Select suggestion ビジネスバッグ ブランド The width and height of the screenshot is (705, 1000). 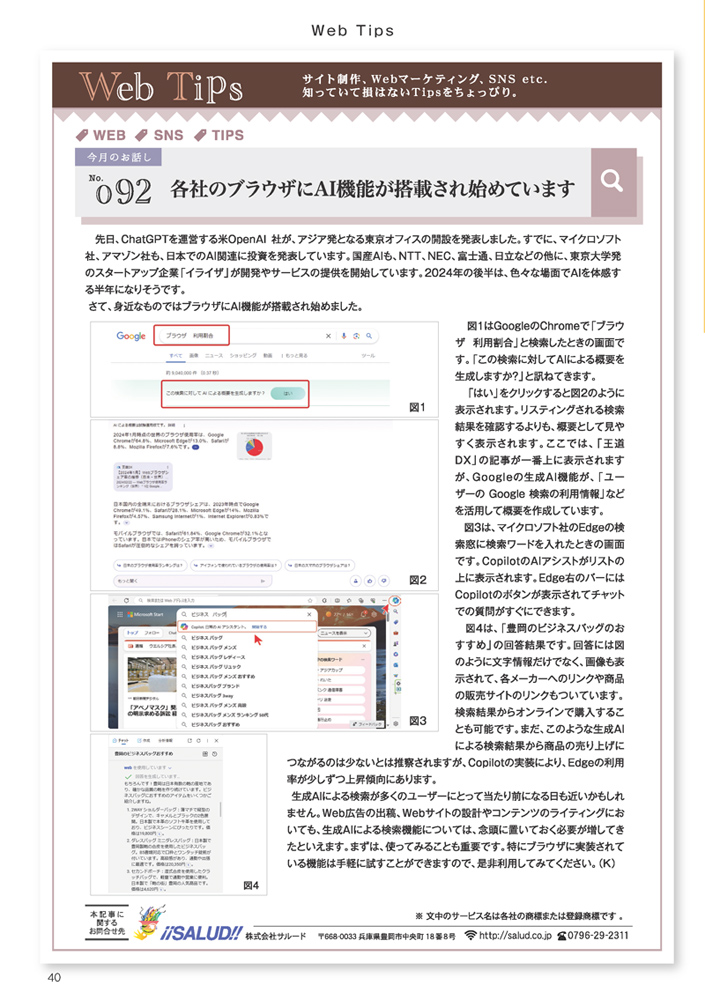[x=216, y=686]
